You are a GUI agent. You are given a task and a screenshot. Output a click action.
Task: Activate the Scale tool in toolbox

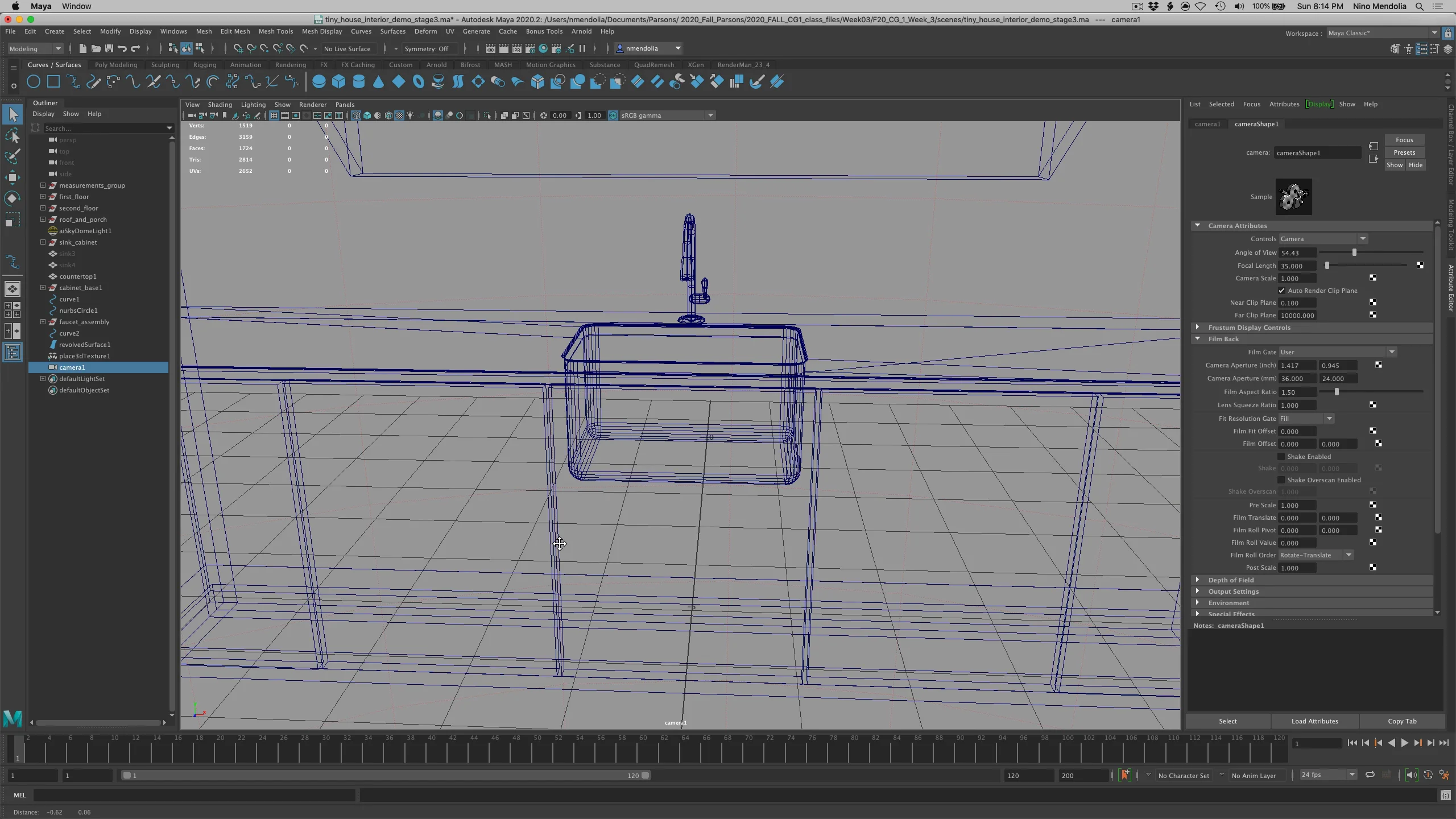[13, 220]
